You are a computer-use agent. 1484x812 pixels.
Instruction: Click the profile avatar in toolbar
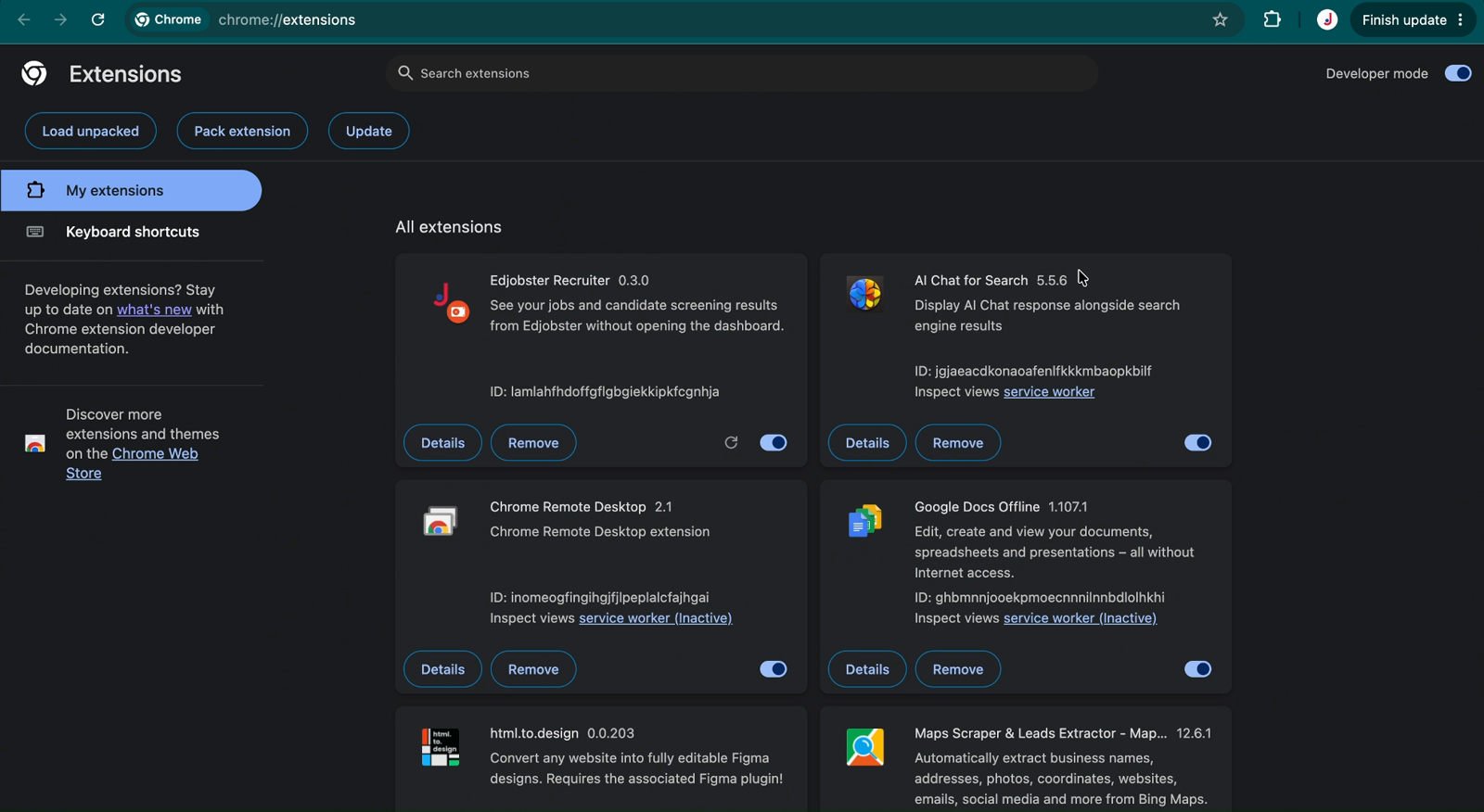click(x=1327, y=19)
